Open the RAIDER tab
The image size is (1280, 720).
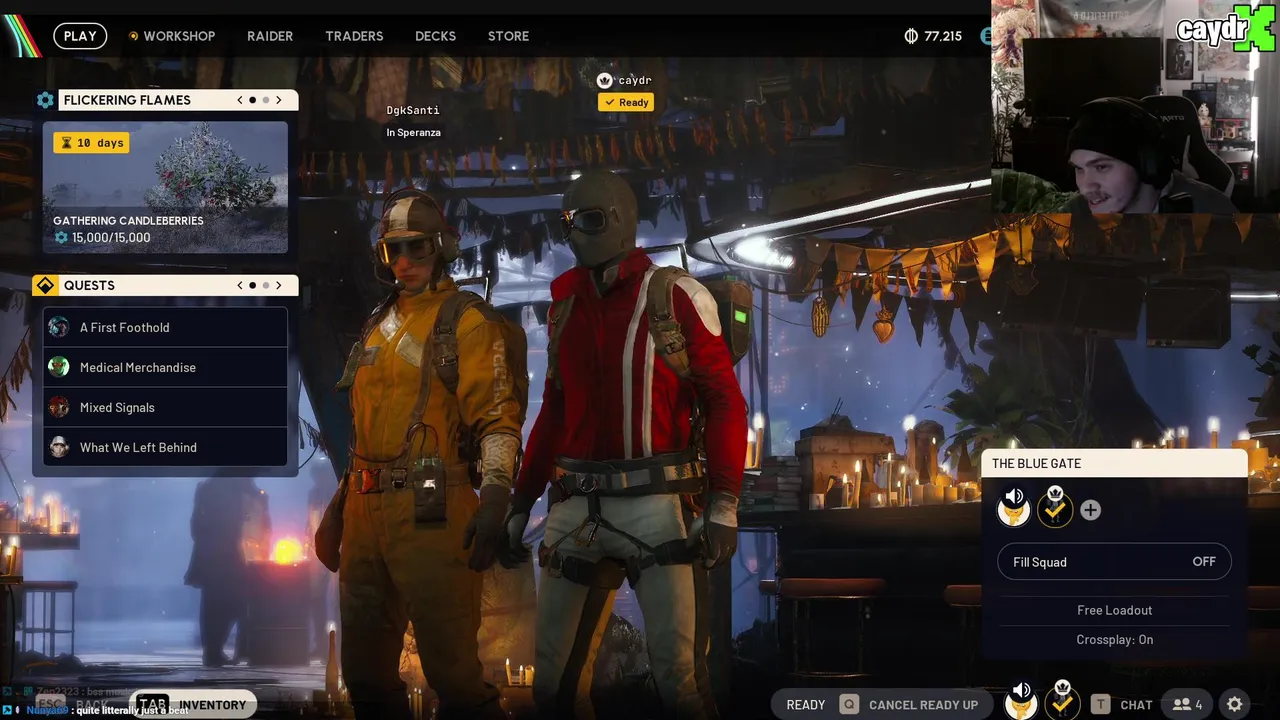pos(270,36)
